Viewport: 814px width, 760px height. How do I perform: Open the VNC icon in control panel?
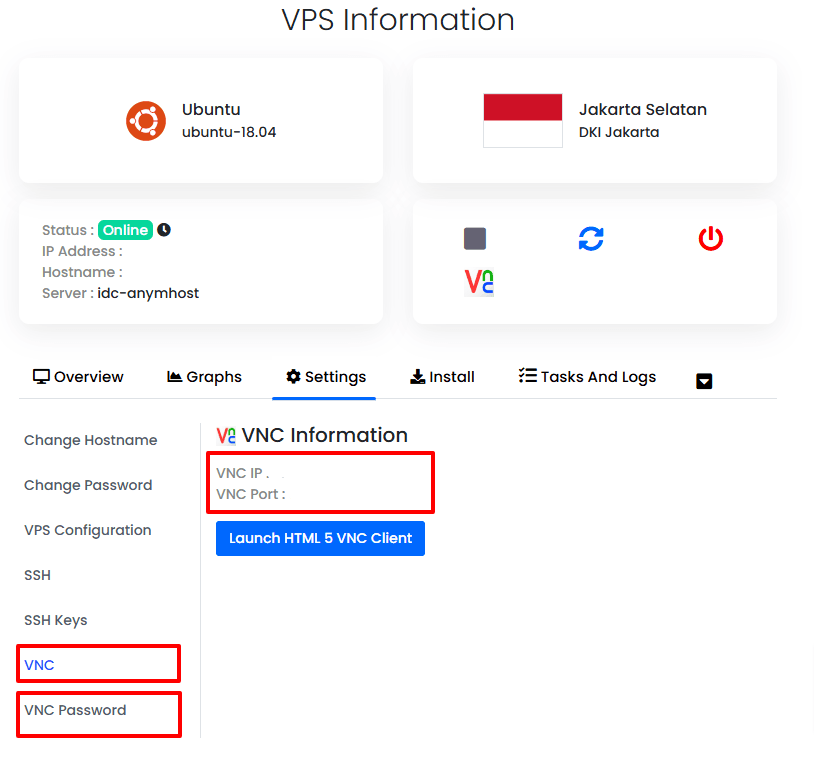coord(479,283)
